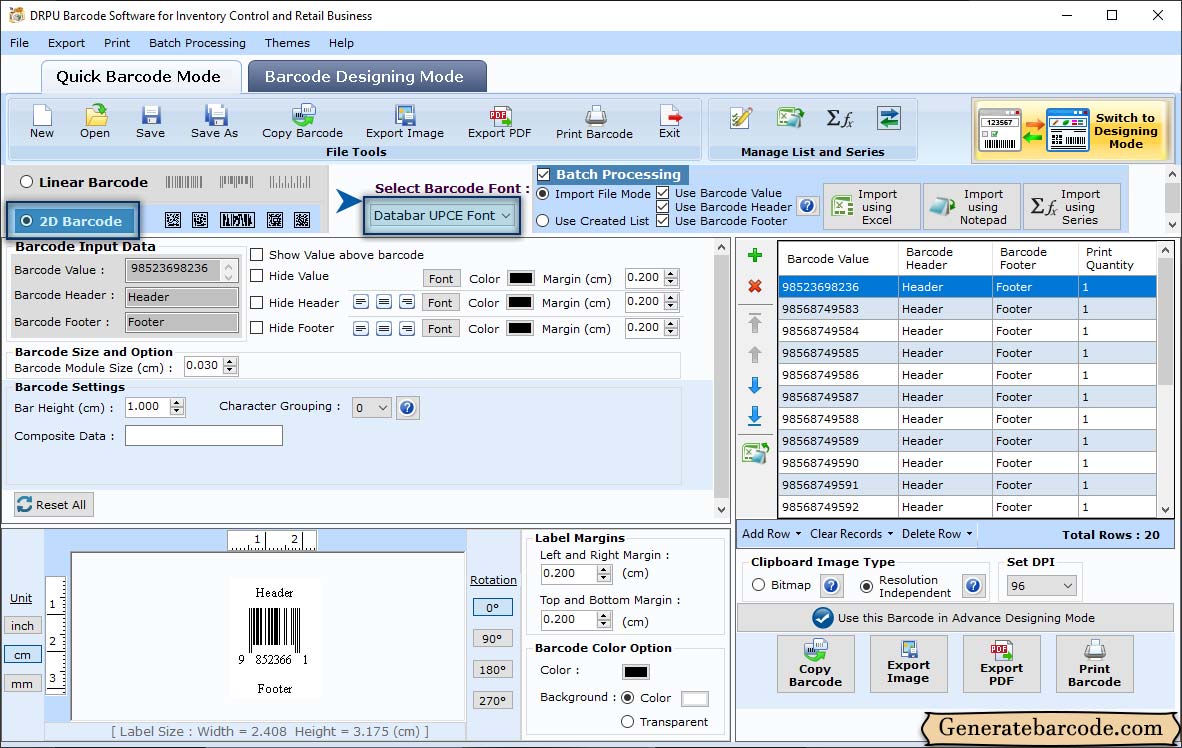
Task: Click the New file icon
Action: (x=41, y=122)
